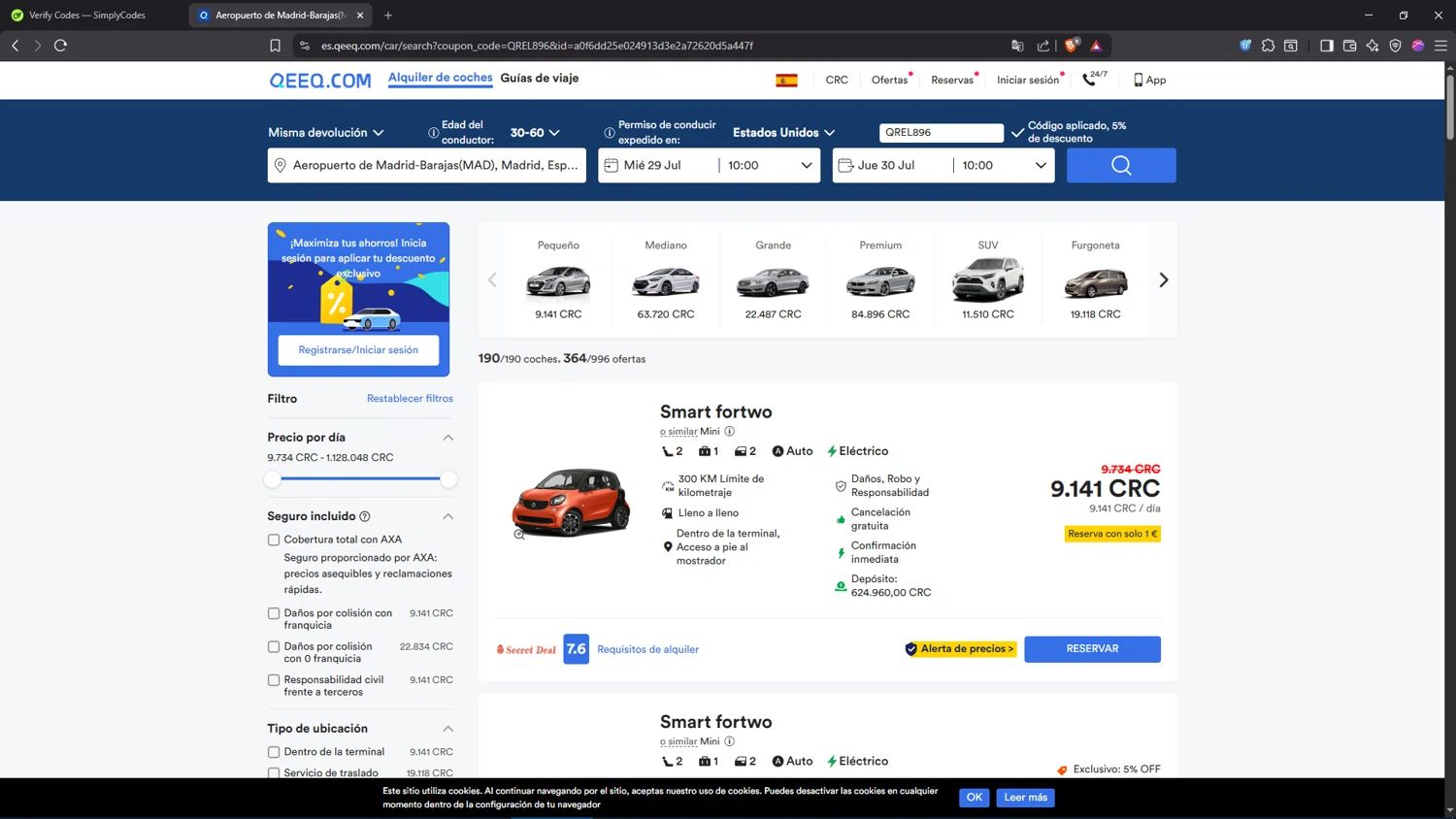Open return time 10:00 dropdown
The image size is (1456, 819).
tap(1004, 166)
